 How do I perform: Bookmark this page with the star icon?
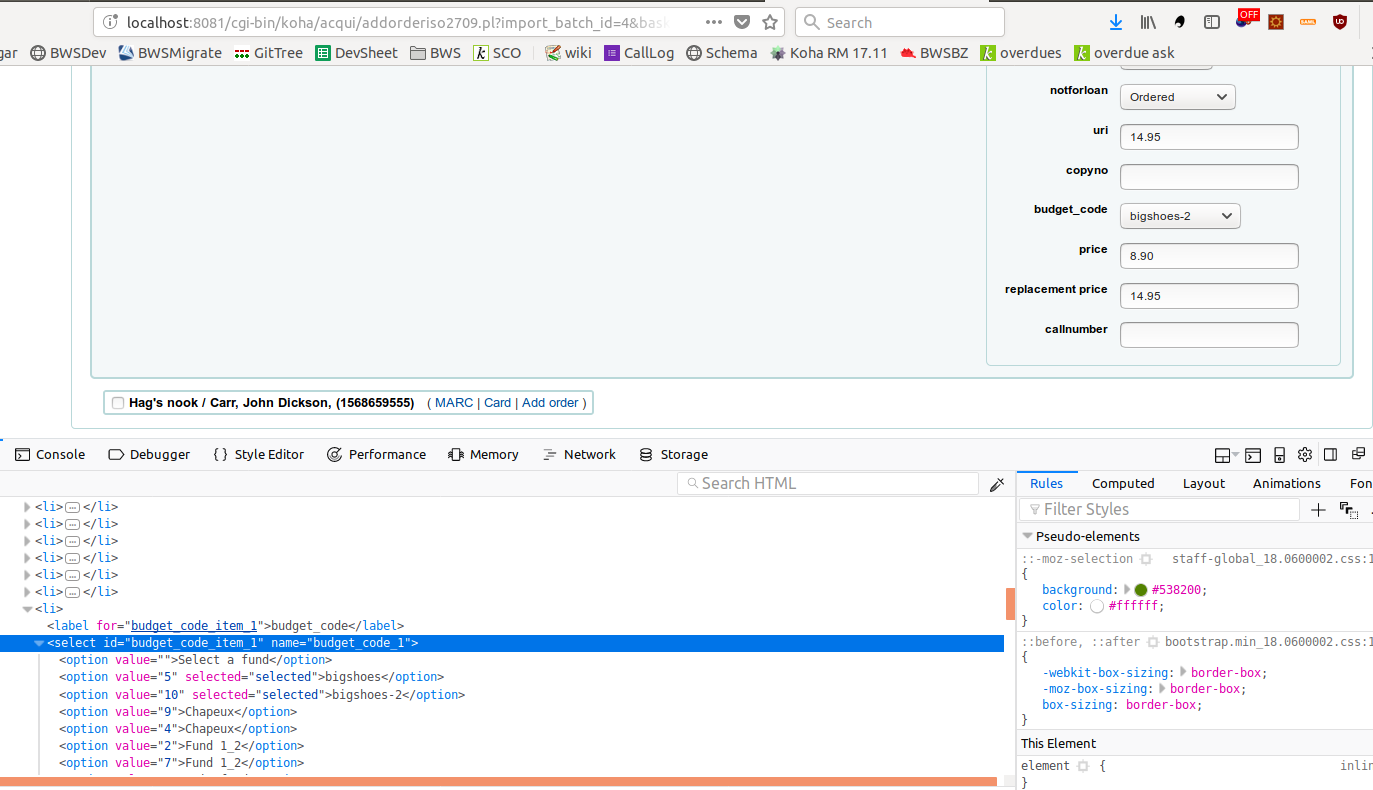point(770,22)
